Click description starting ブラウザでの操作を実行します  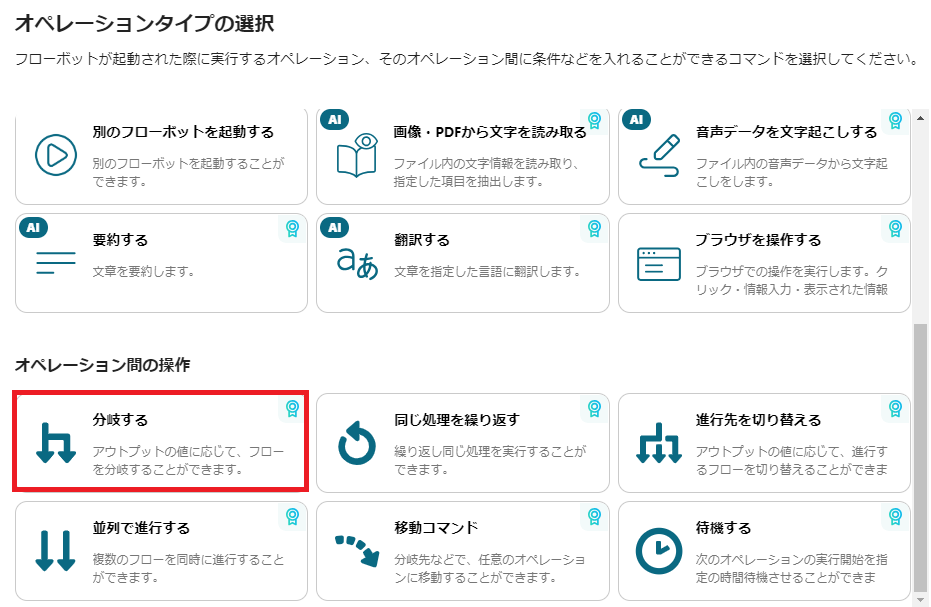[791, 280]
